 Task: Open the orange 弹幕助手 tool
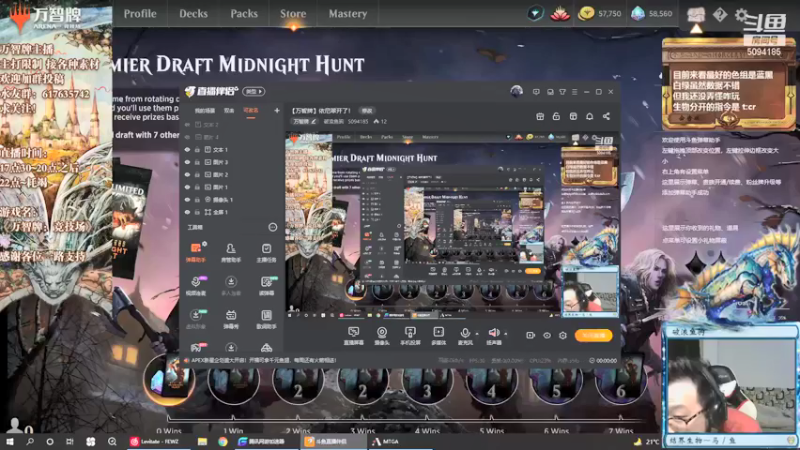pyautogui.click(x=196, y=253)
